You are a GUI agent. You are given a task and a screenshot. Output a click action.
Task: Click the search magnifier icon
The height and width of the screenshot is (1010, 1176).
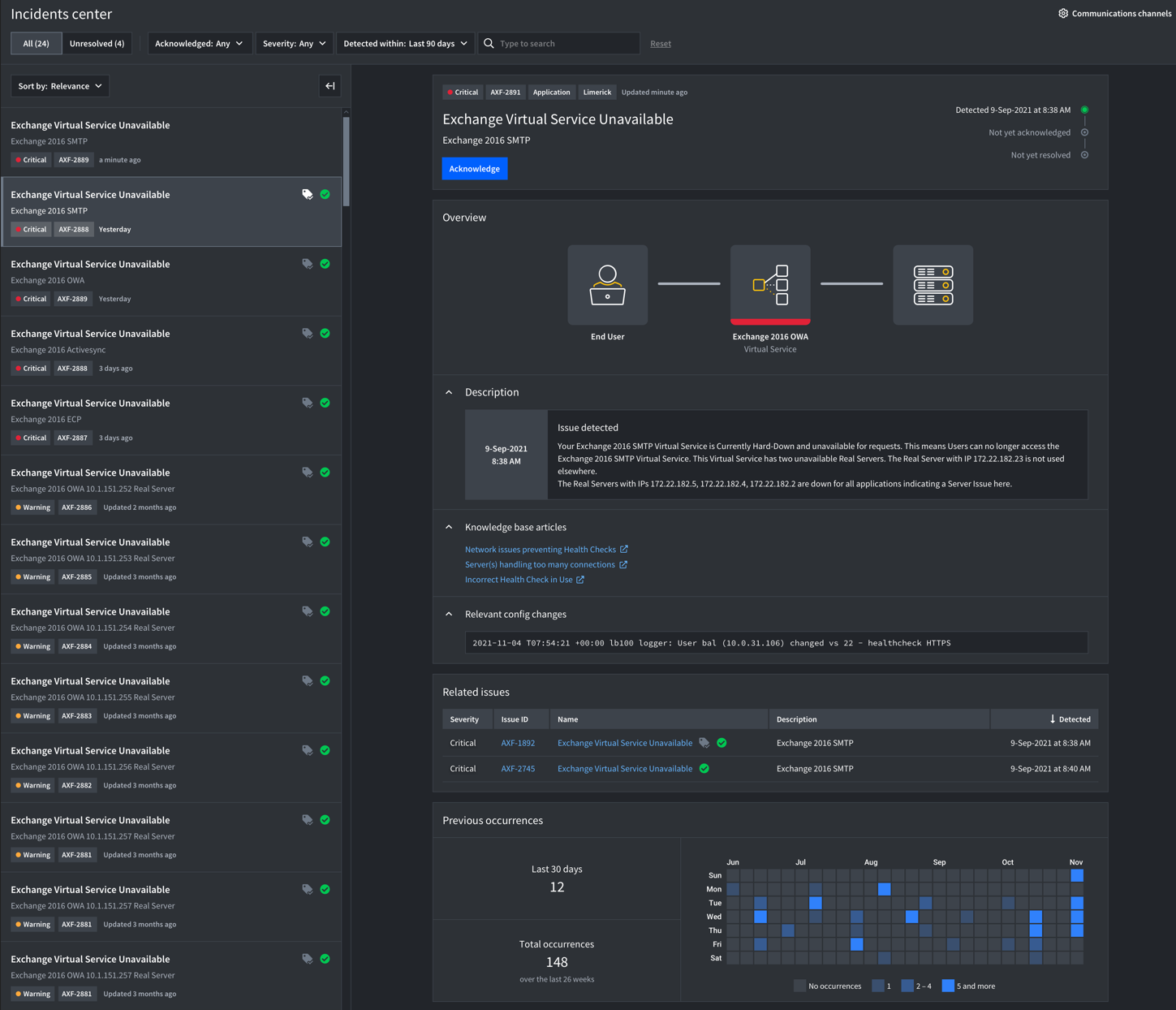coord(489,44)
